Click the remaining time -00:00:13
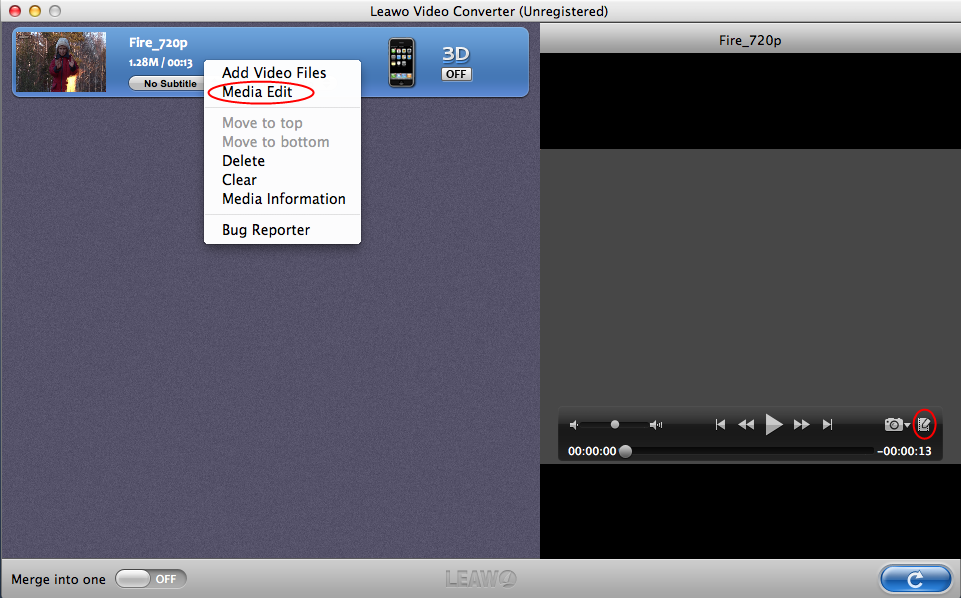Screen dimensions: 961x598 [x=904, y=451]
